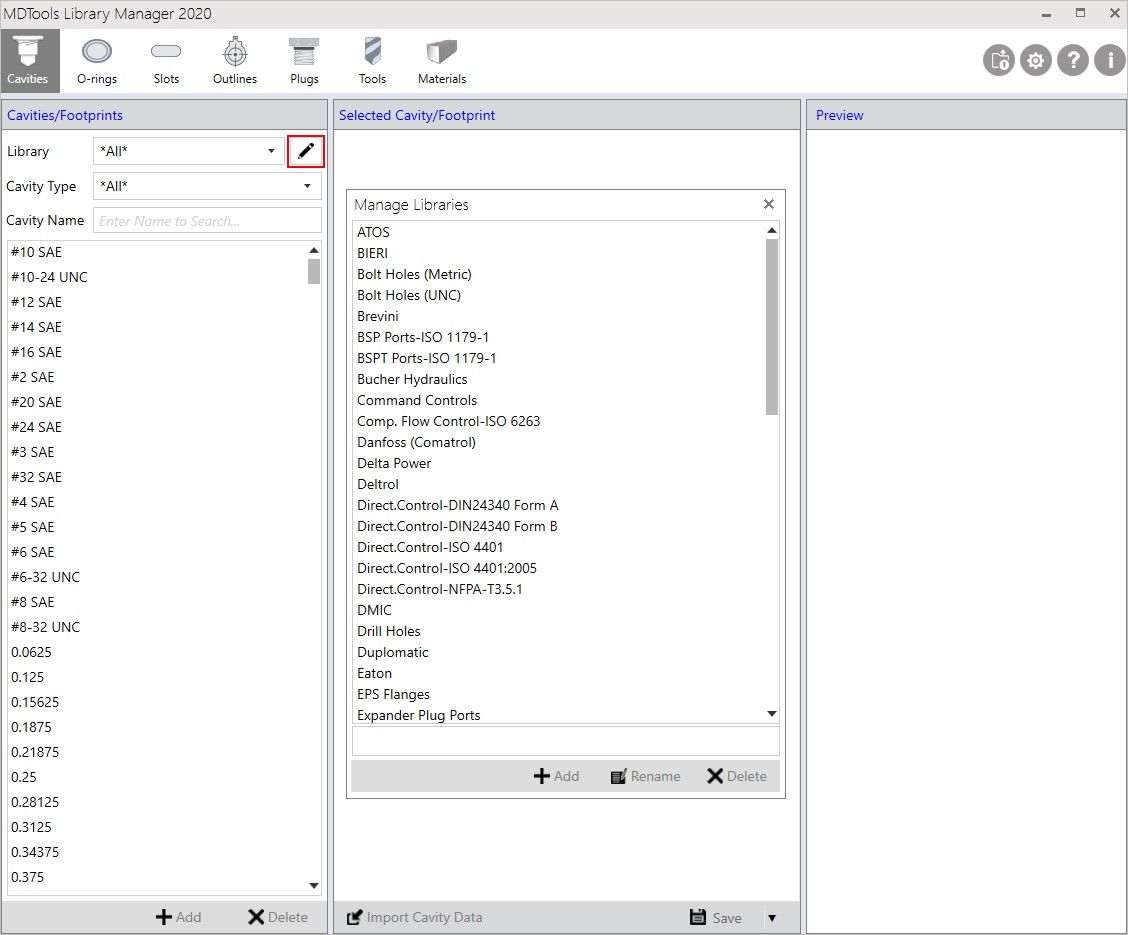The image size is (1128, 935).
Task: Select the Cavities toolbar icon
Action: pyautogui.click(x=29, y=58)
